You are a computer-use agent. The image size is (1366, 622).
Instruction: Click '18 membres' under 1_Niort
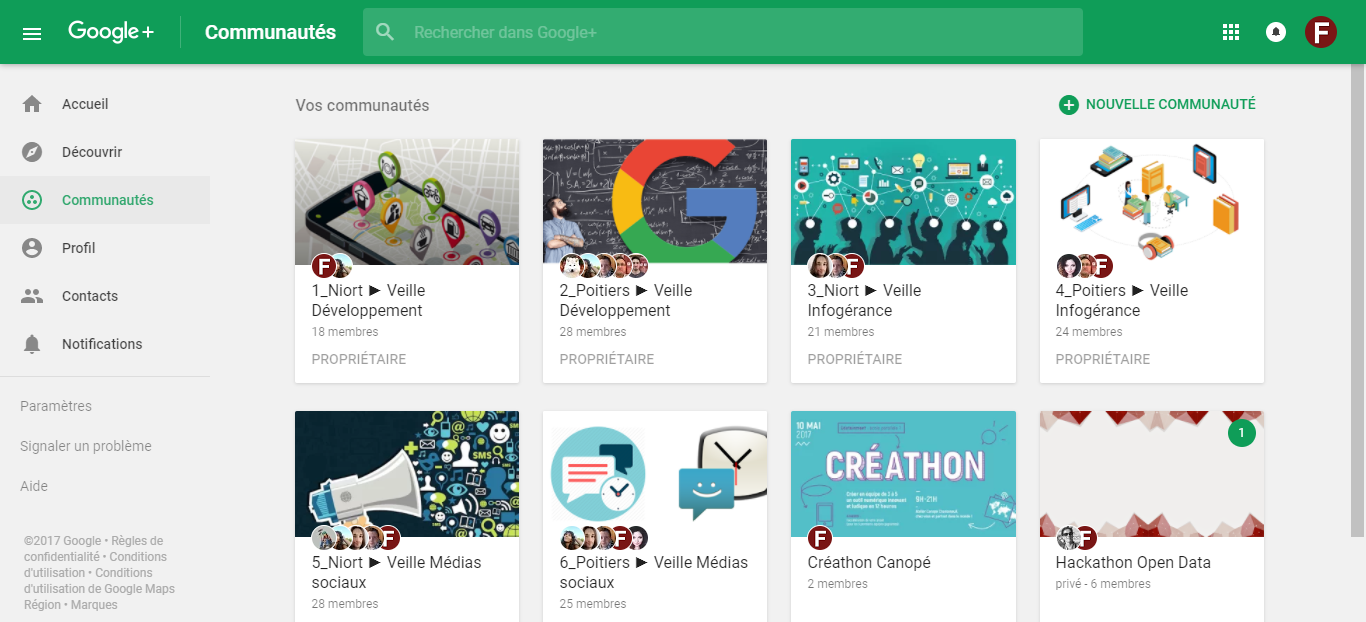(345, 332)
